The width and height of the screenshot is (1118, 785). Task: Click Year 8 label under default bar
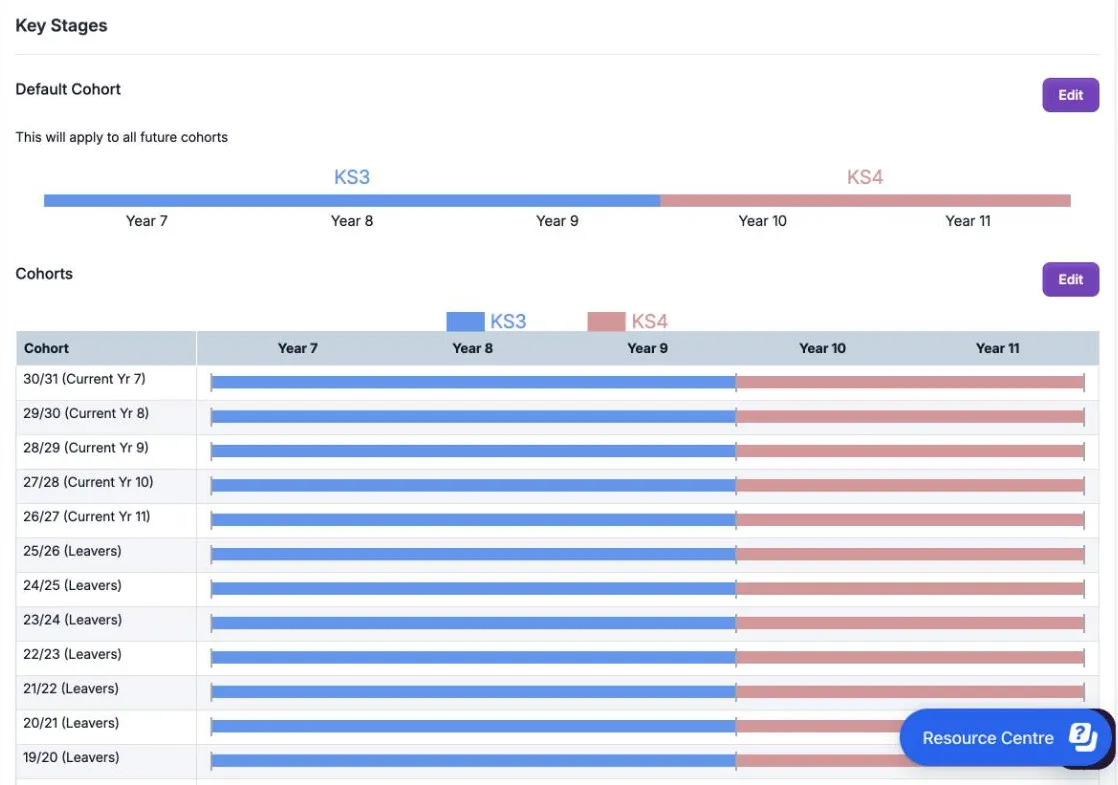(352, 221)
